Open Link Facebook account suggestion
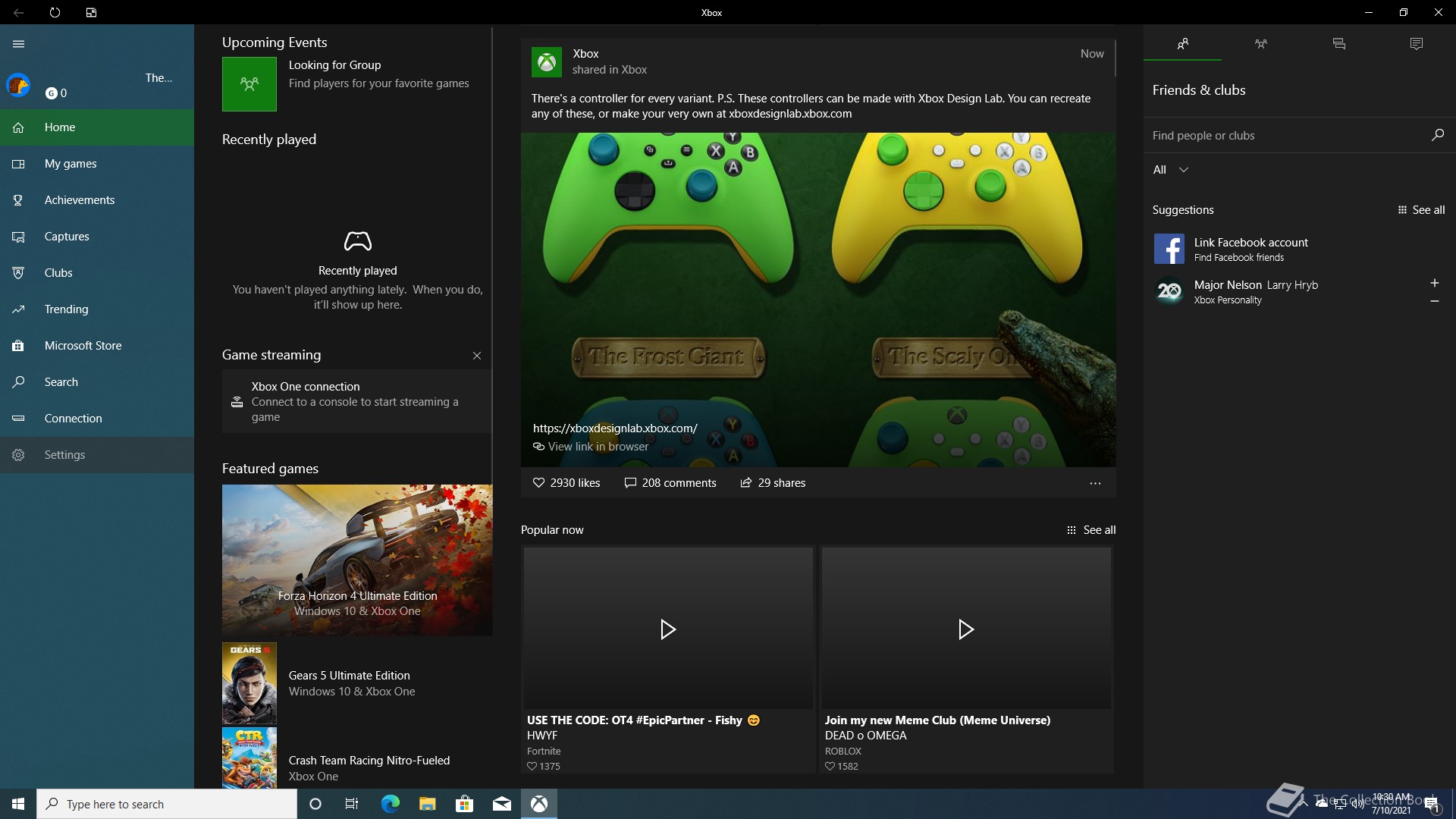Screen dimensions: 1456x819 pyautogui.click(x=1299, y=249)
